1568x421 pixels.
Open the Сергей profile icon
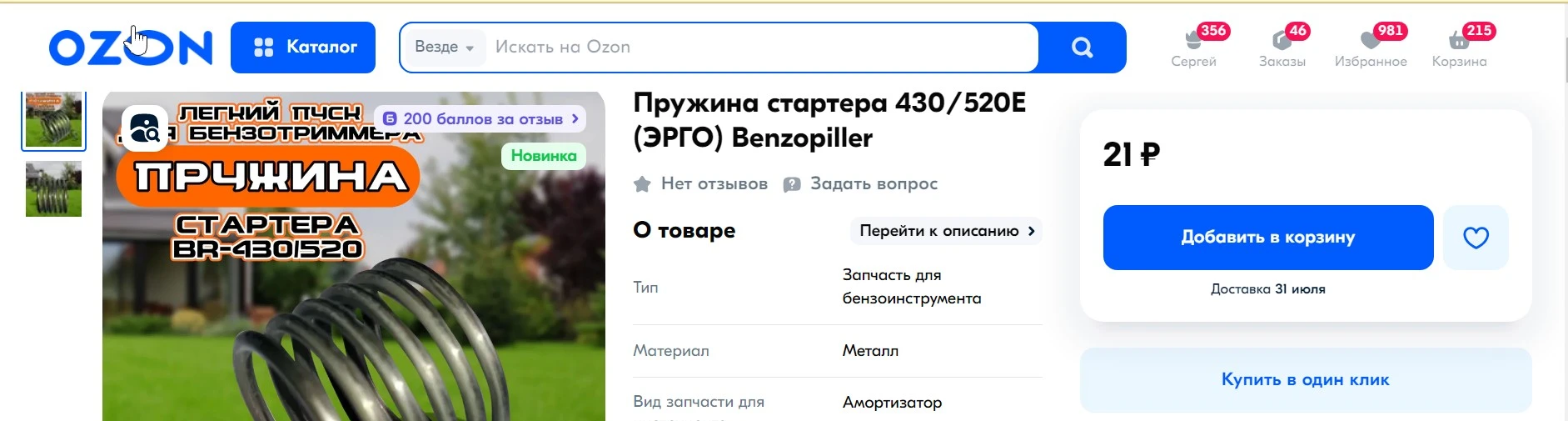coord(1193,48)
